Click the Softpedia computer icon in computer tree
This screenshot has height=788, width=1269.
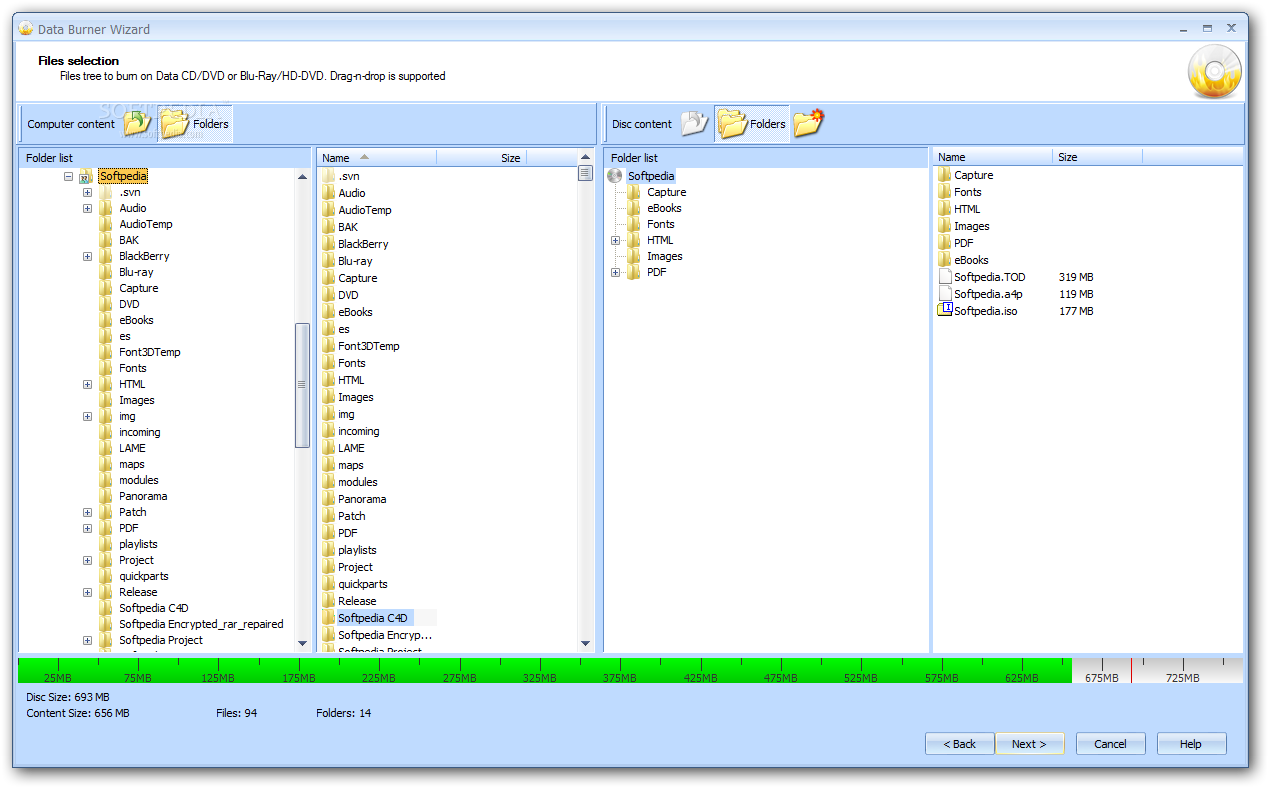(86, 176)
